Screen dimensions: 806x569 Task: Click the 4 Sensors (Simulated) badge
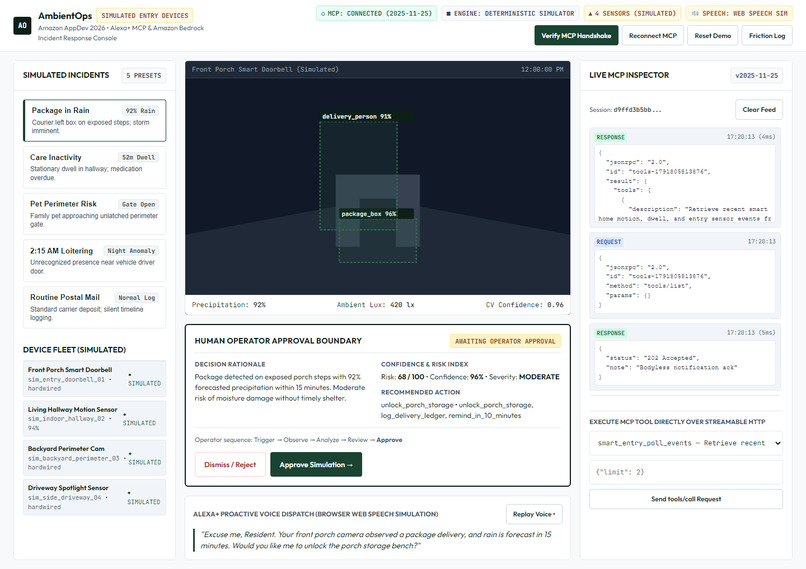coord(632,13)
